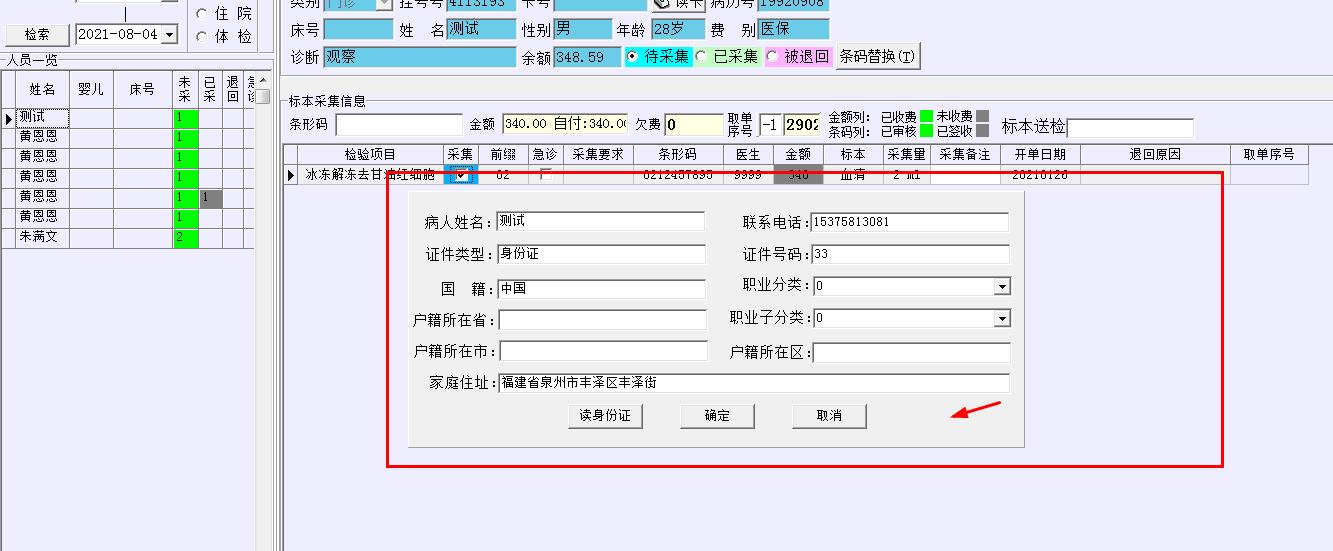Screen dimensions: 1333x551
Task: Click the 婴儿 column header in patient list
Action: click(x=91, y=89)
